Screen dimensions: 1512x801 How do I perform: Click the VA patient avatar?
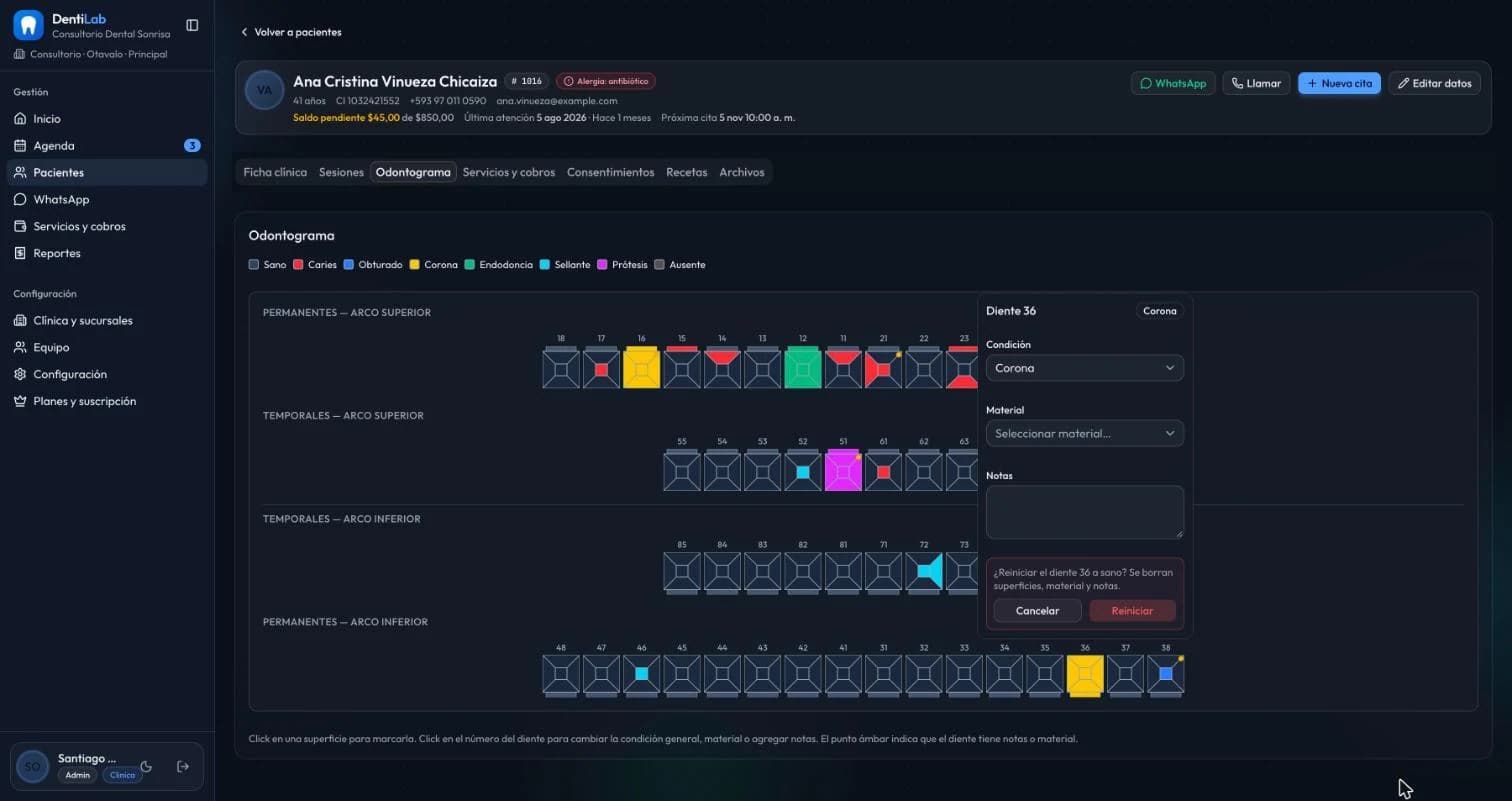264,90
